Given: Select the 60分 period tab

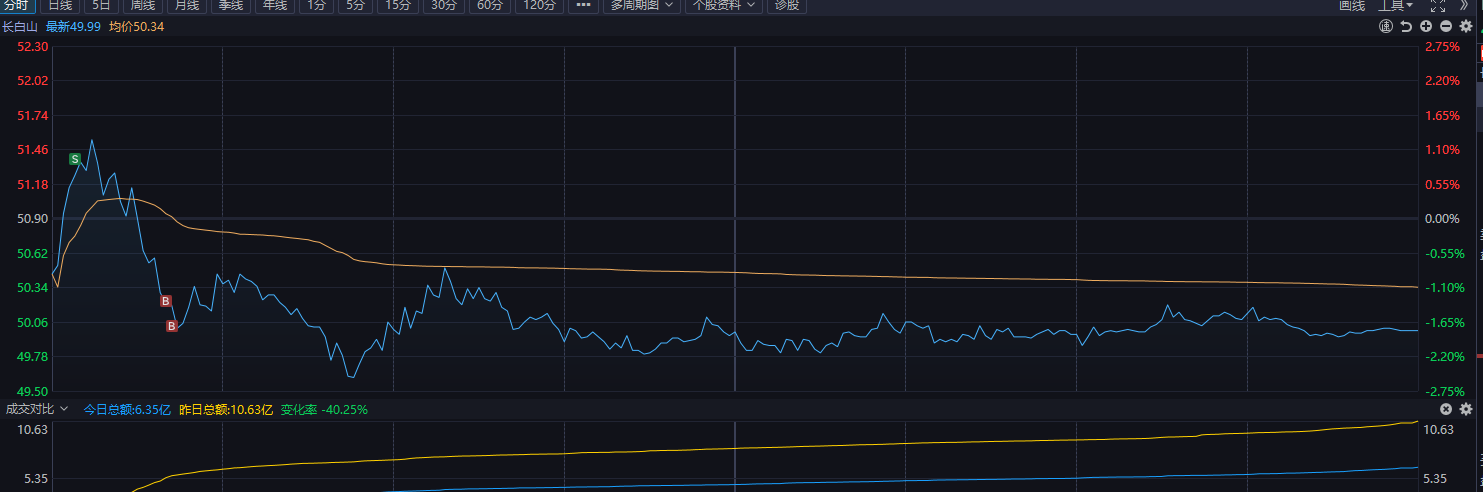Looking at the screenshot, I should coord(490,5).
